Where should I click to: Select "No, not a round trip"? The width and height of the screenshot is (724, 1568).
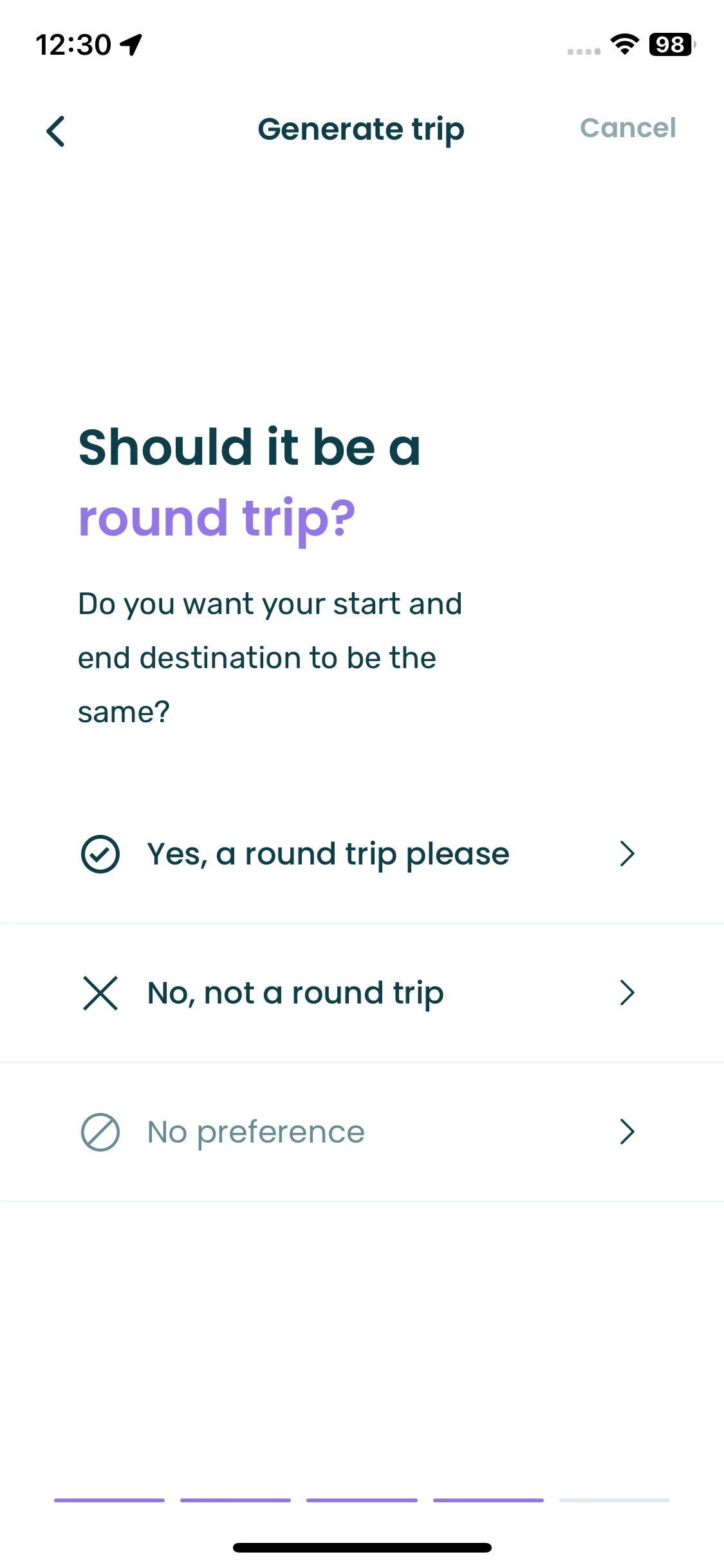pyautogui.click(x=362, y=993)
